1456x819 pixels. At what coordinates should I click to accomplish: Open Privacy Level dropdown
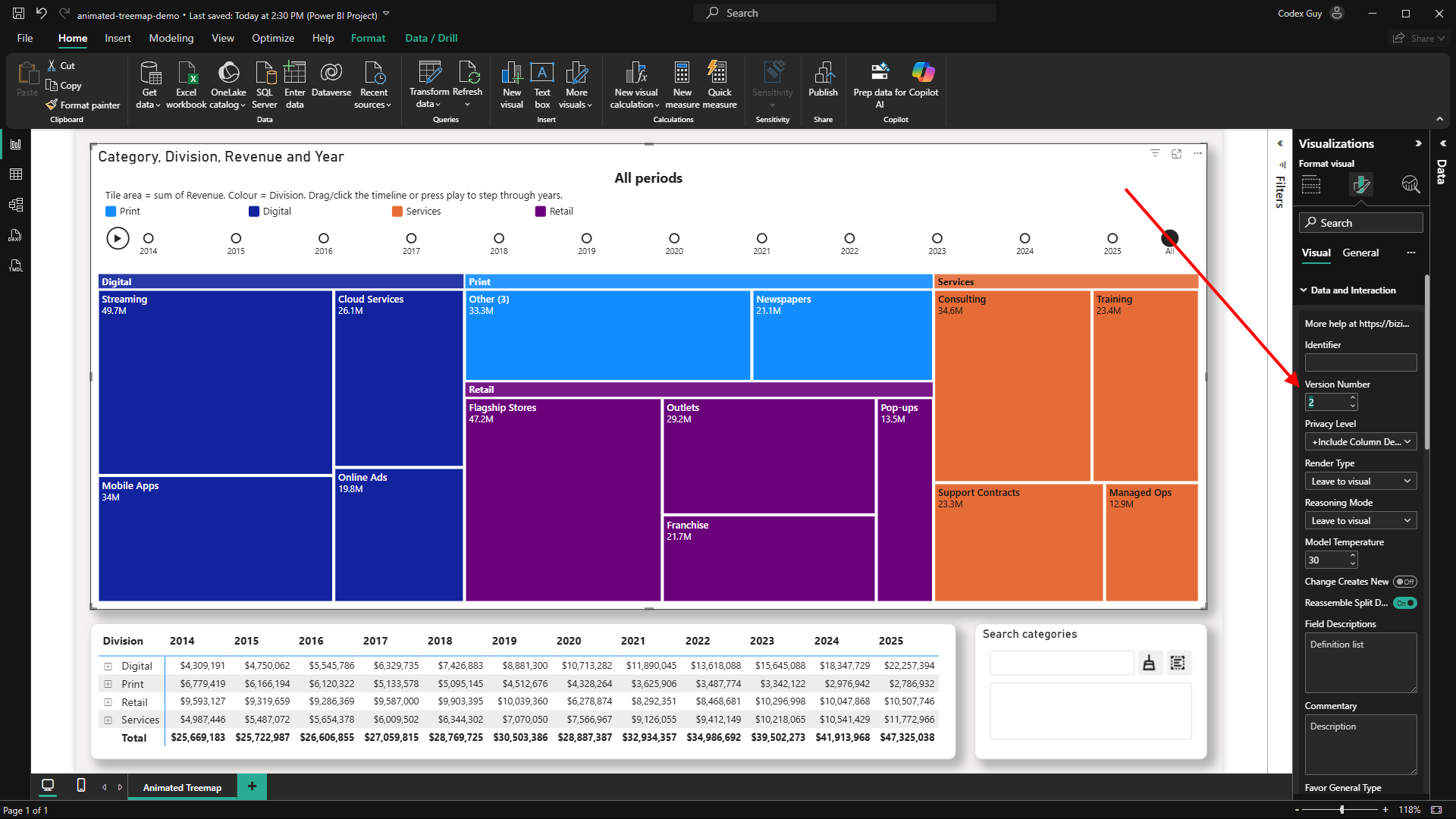[x=1360, y=442]
